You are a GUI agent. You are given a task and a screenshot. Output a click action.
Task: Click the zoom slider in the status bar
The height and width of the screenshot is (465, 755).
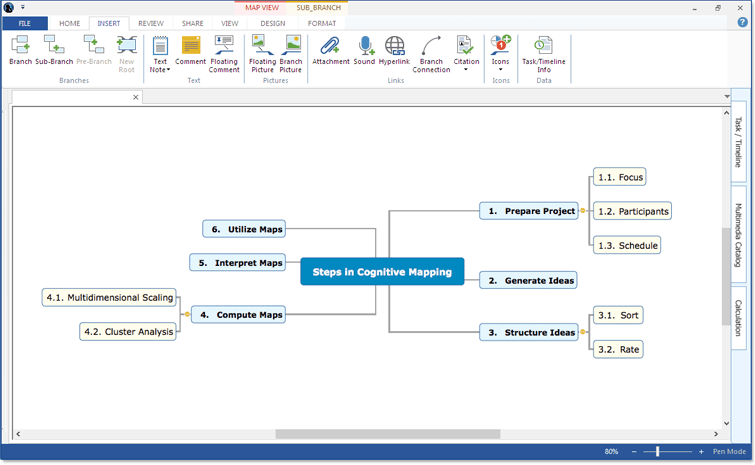coord(657,452)
